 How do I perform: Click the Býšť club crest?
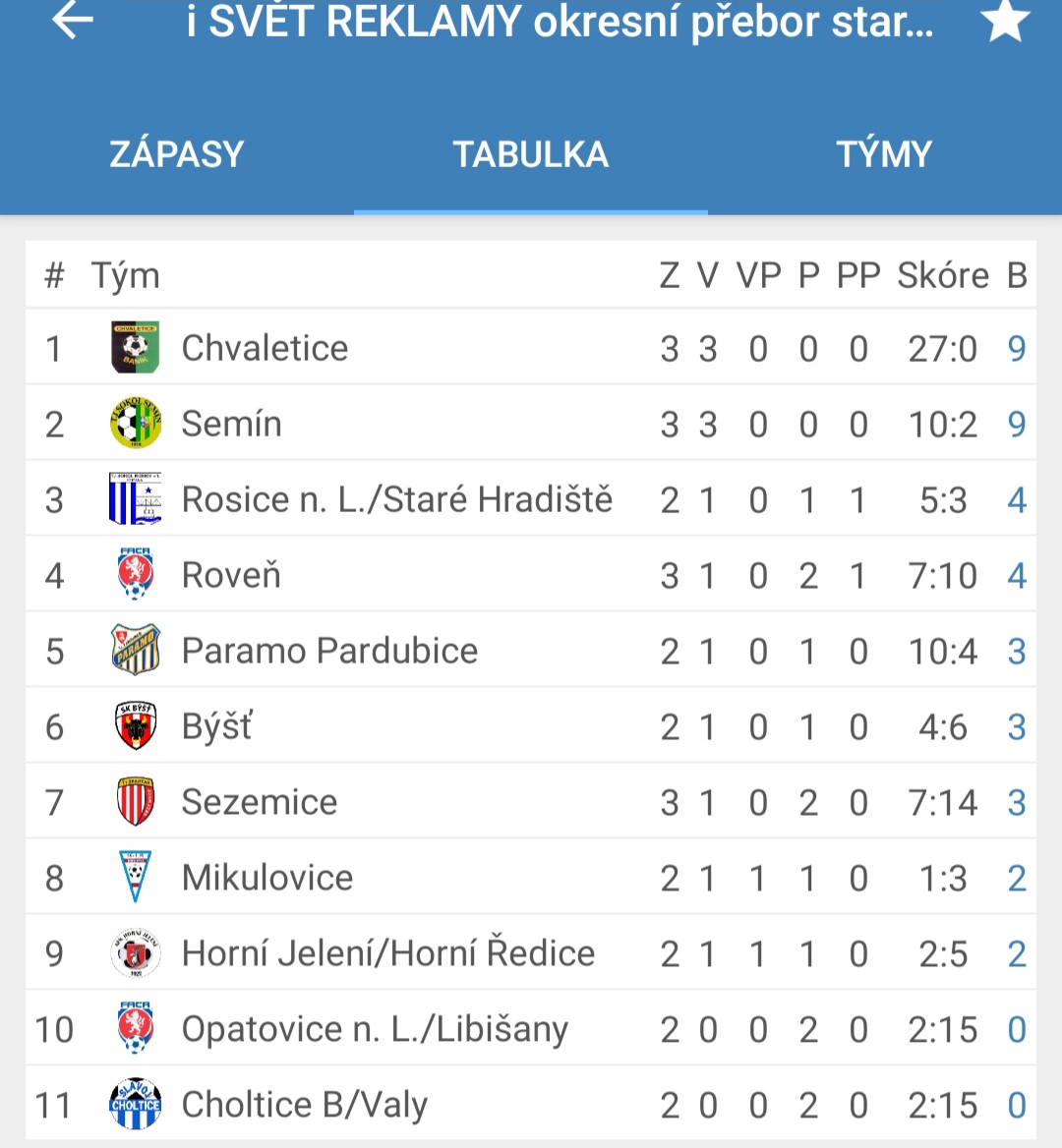click(x=135, y=725)
